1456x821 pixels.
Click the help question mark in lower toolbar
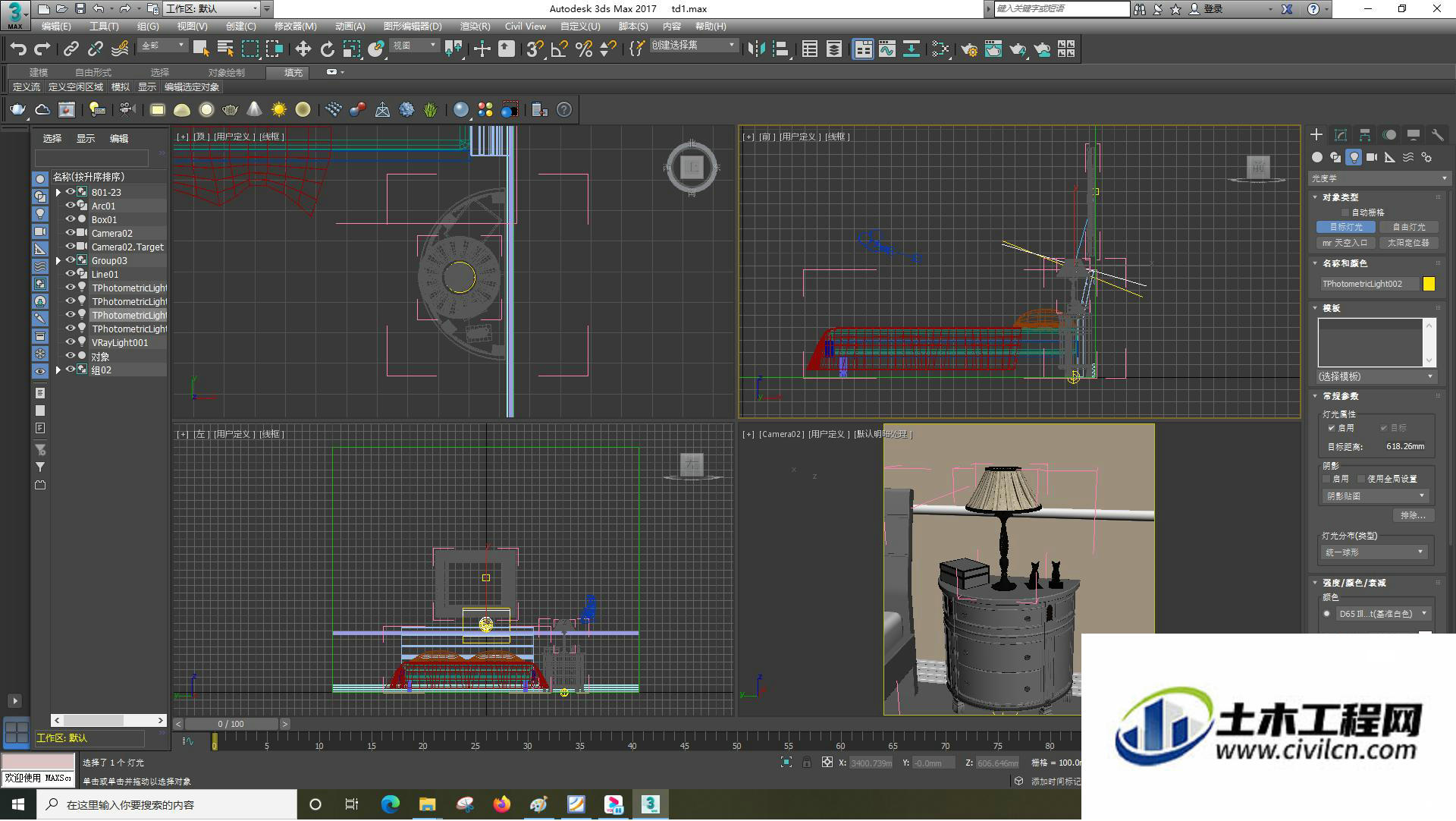564,110
